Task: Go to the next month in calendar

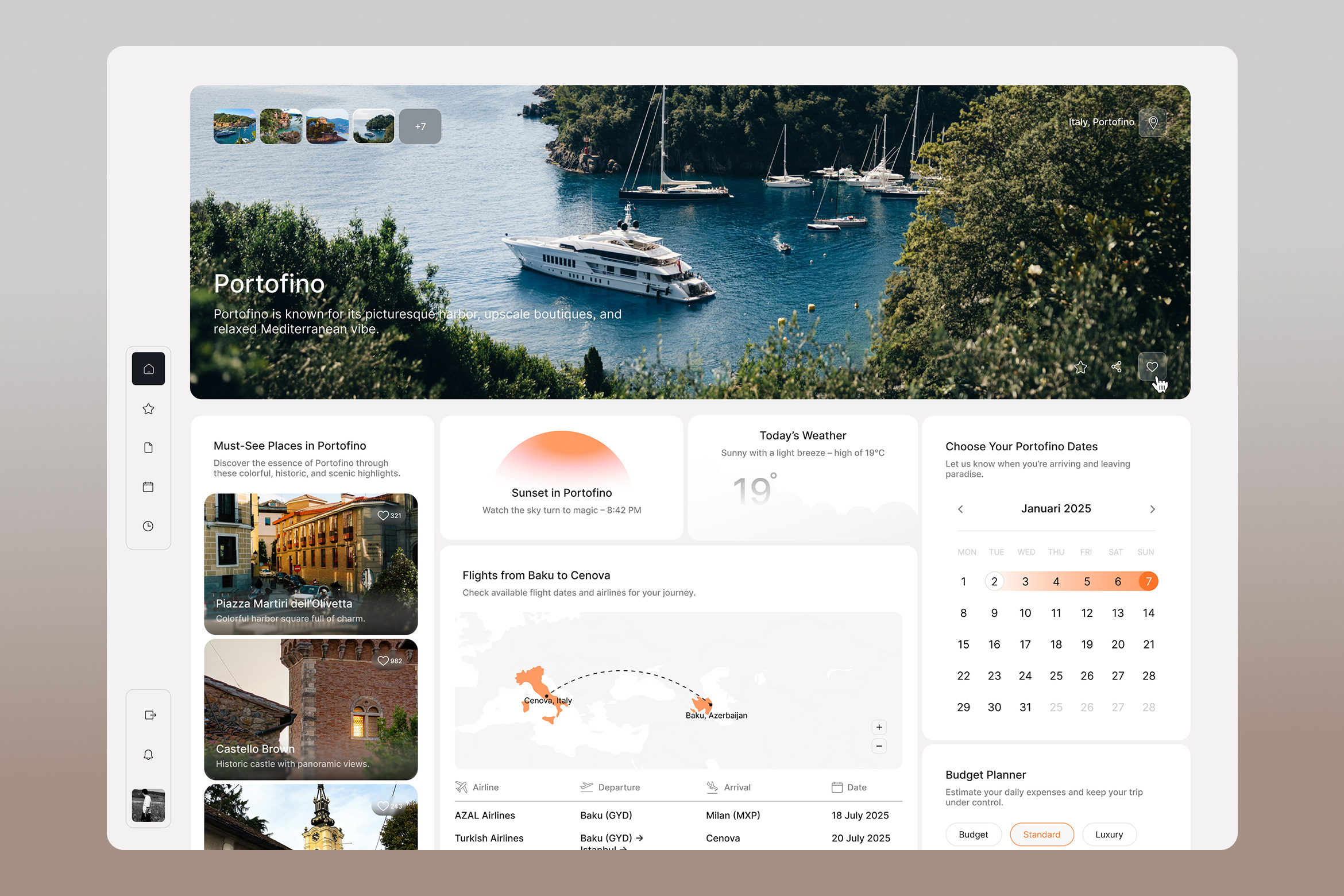Action: 1152,509
